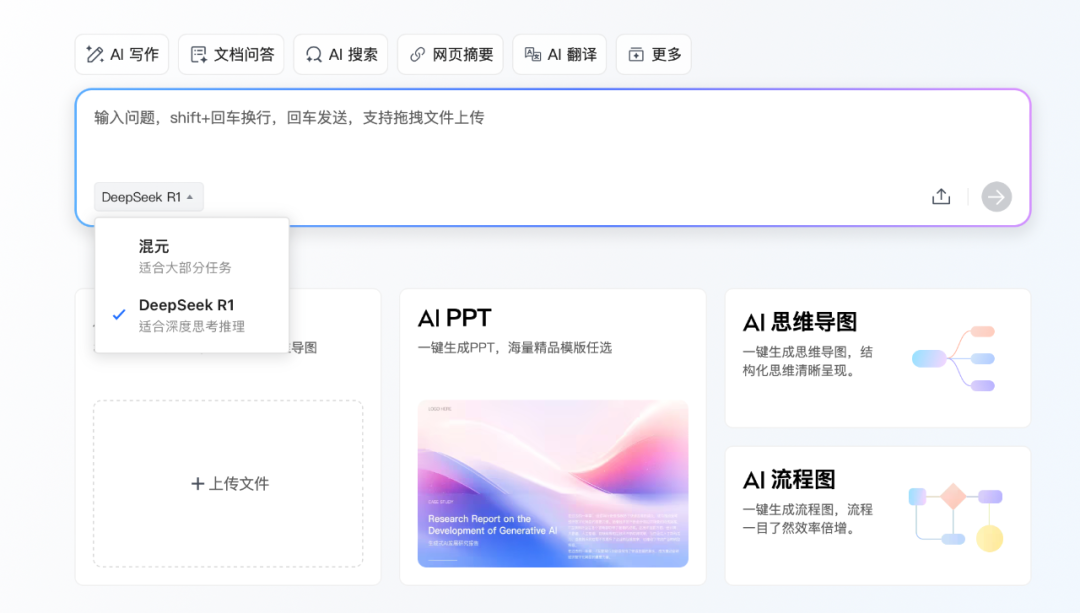Open the AI 翻译 tool
The width and height of the screenshot is (1080, 613).
point(559,54)
